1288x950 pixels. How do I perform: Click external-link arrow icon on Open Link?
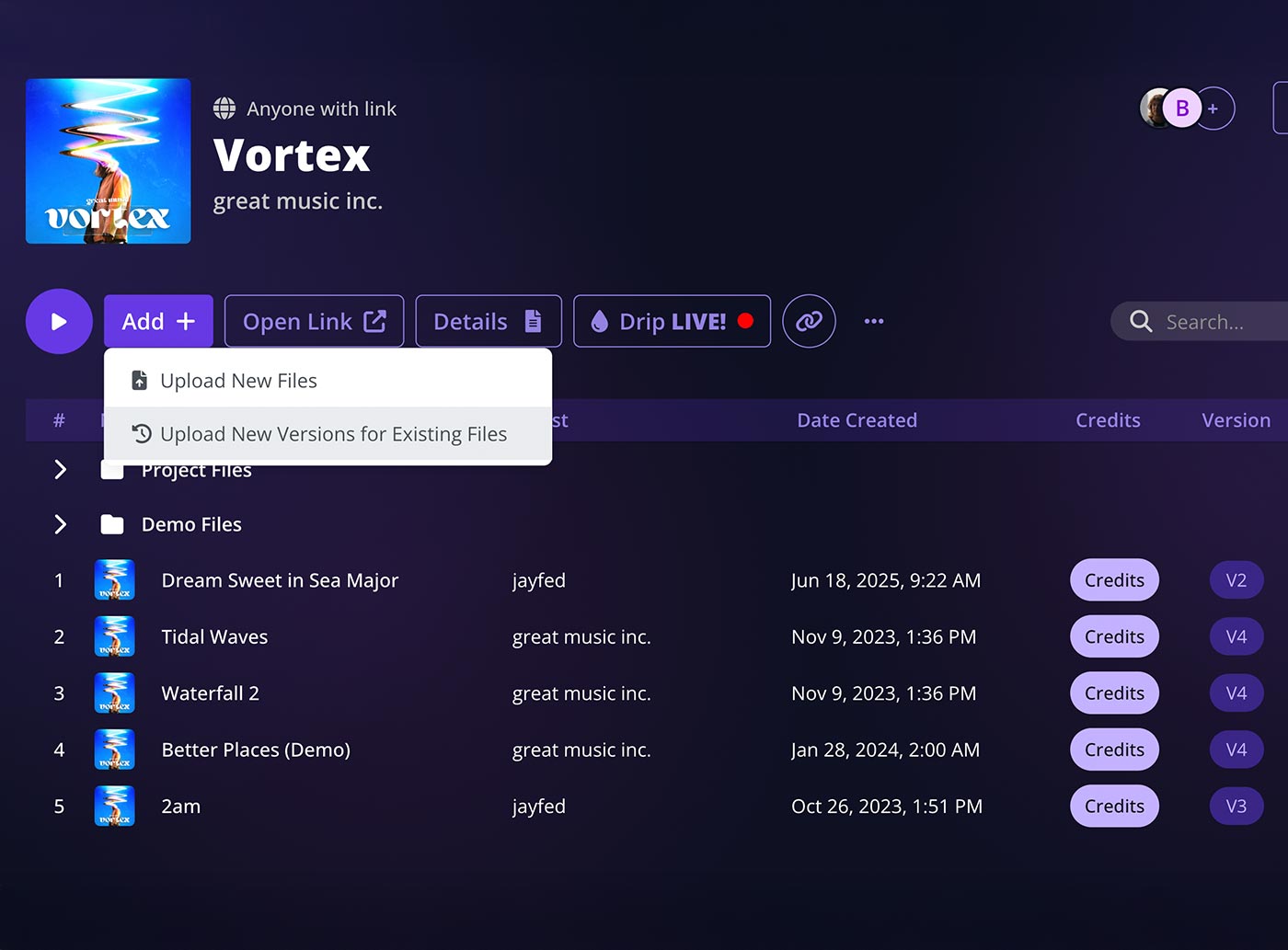click(375, 320)
